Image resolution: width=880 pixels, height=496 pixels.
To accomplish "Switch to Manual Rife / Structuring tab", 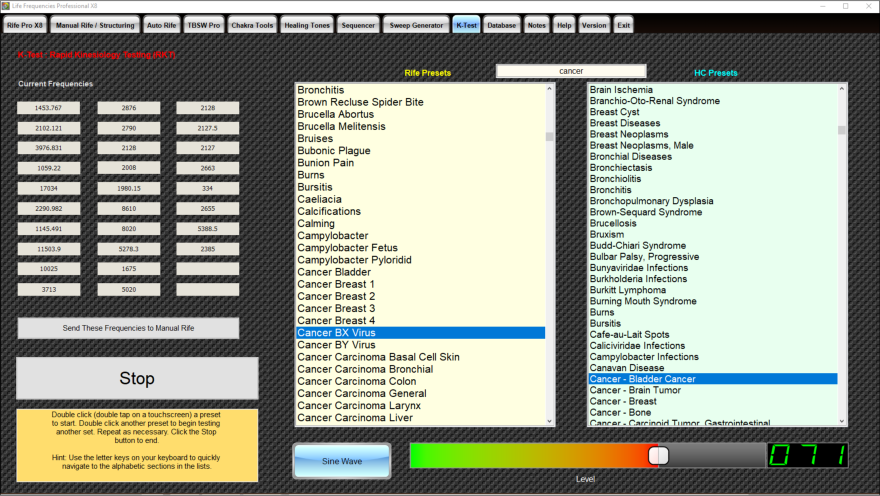I will tap(95, 25).
